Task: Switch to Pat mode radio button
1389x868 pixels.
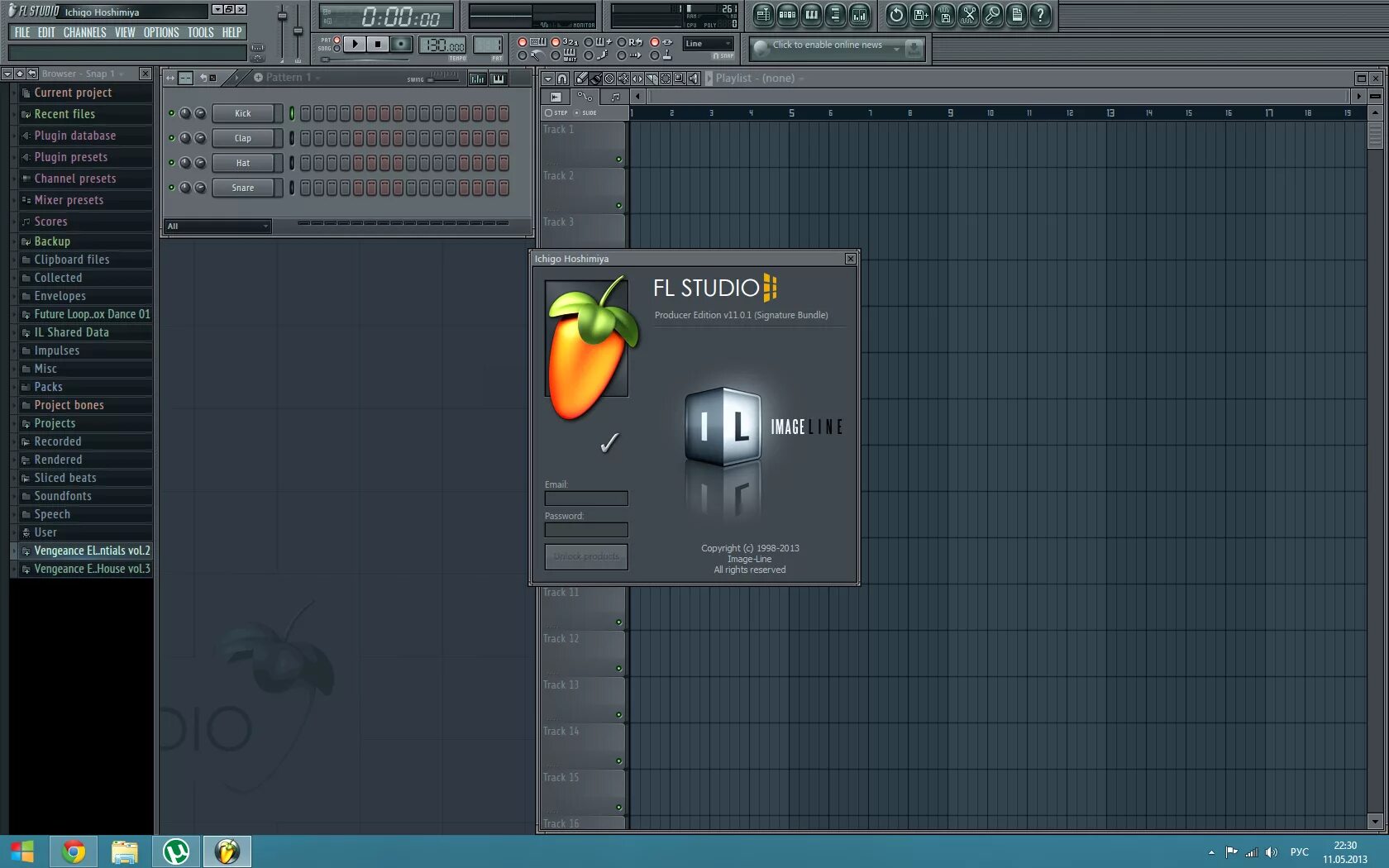Action: tap(337, 40)
